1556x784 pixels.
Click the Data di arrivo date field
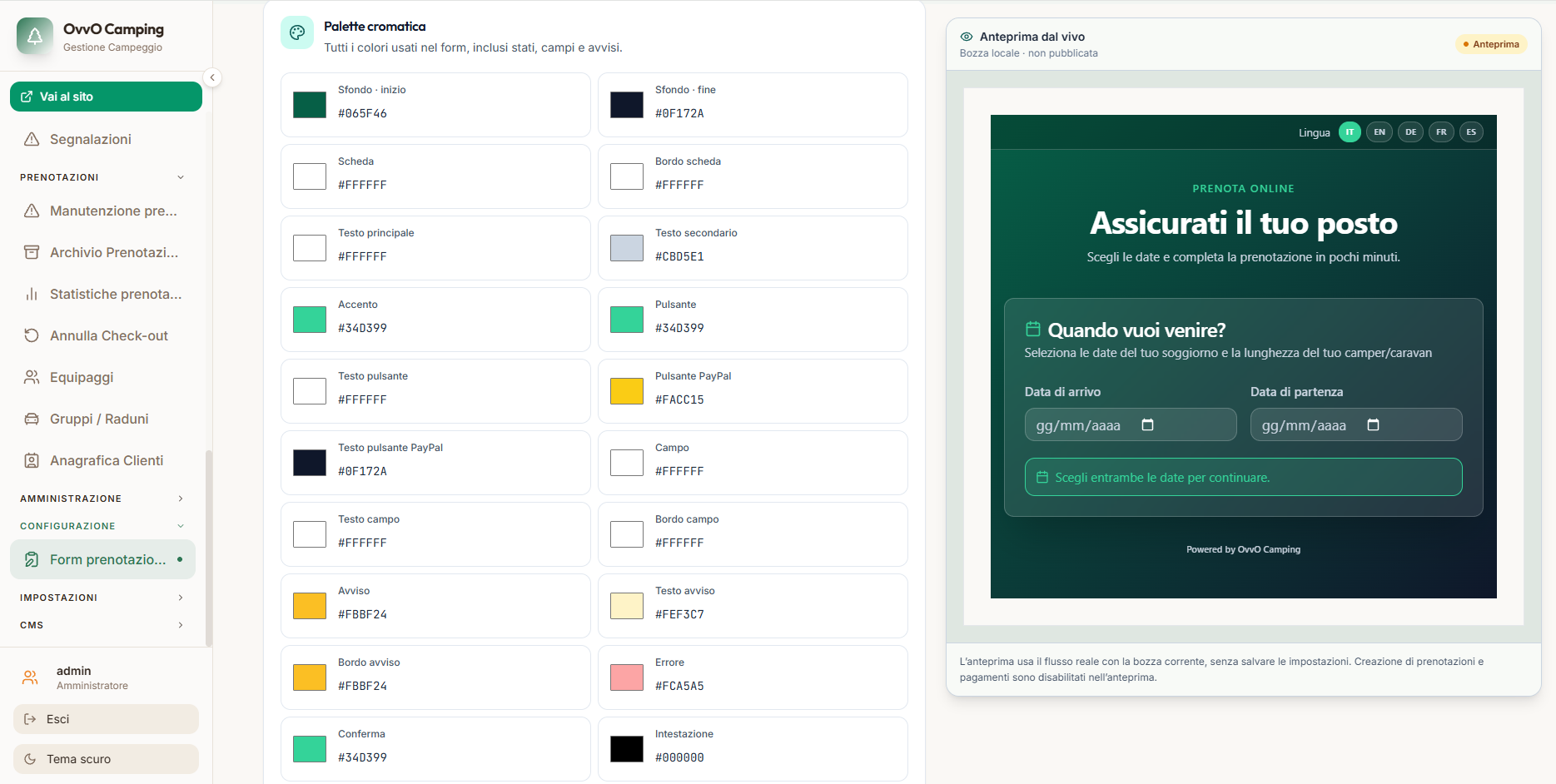1131,424
